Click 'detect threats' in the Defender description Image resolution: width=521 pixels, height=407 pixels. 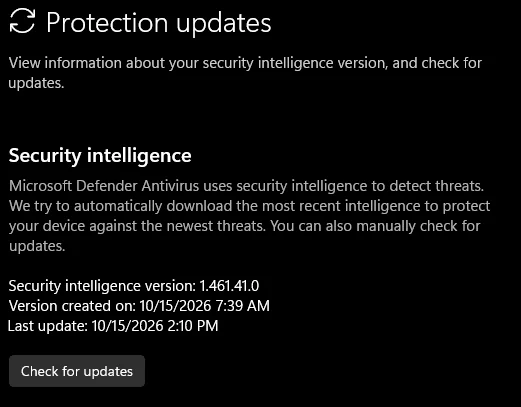437,186
